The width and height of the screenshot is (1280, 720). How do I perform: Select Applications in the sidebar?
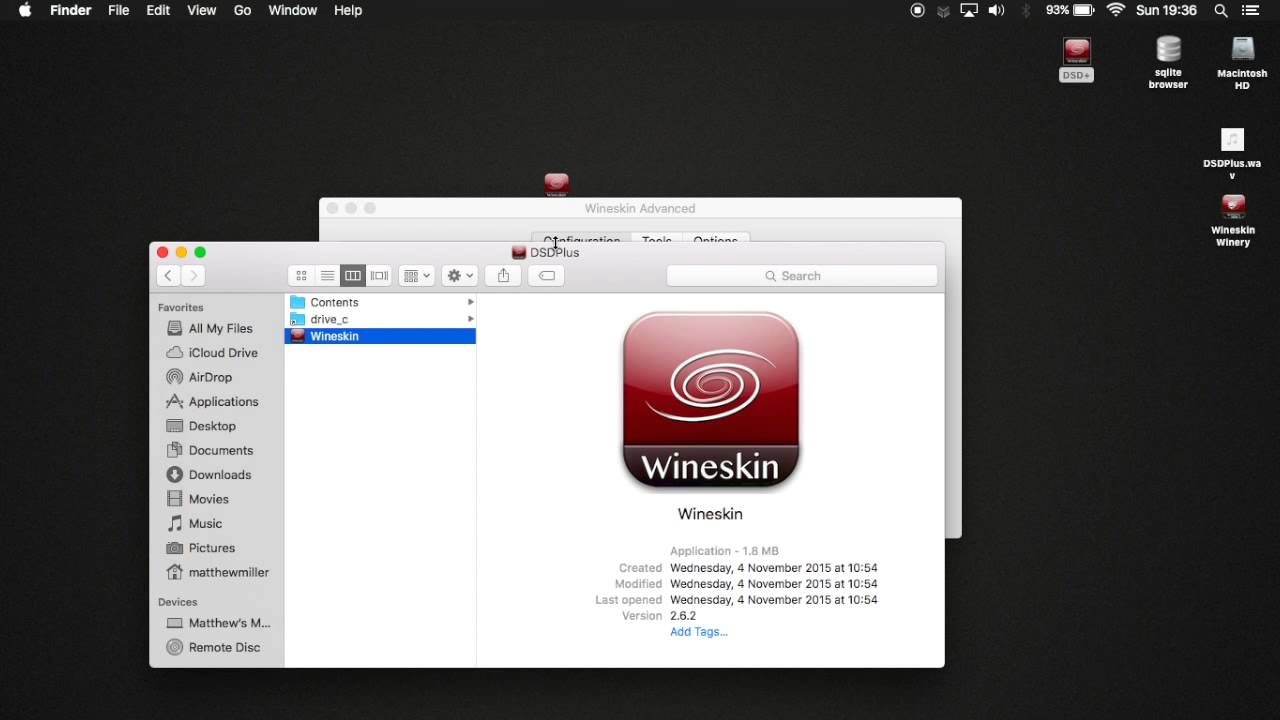coord(223,401)
